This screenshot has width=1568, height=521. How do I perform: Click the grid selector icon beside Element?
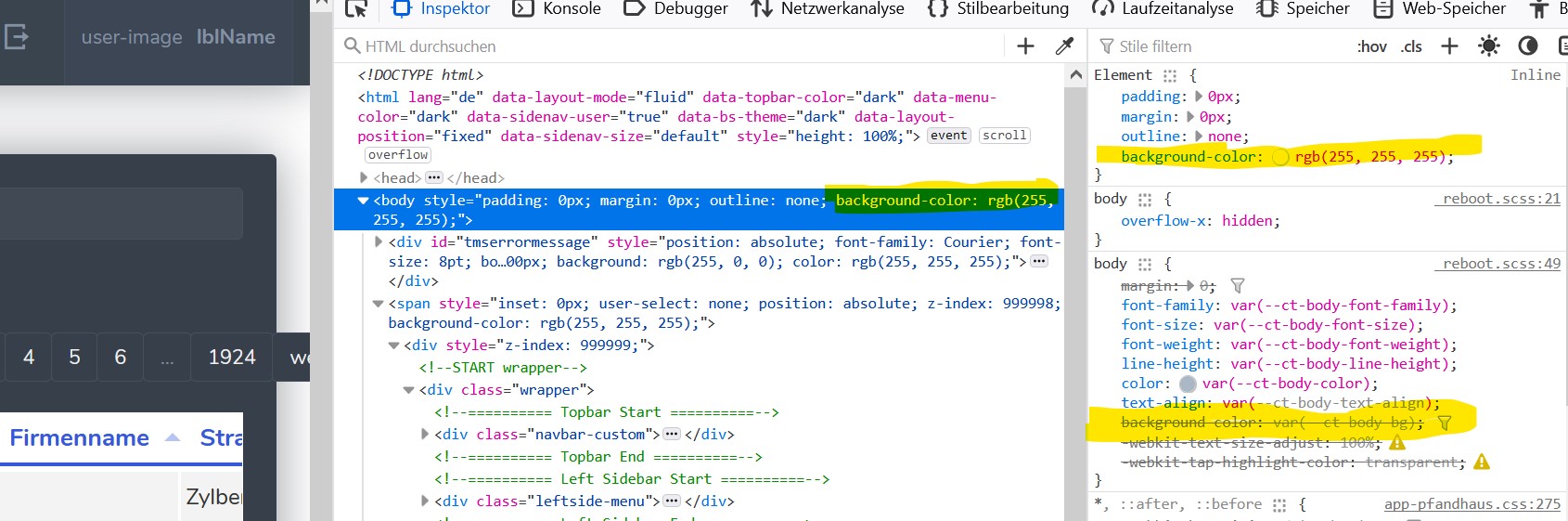click(x=1170, y=75)
